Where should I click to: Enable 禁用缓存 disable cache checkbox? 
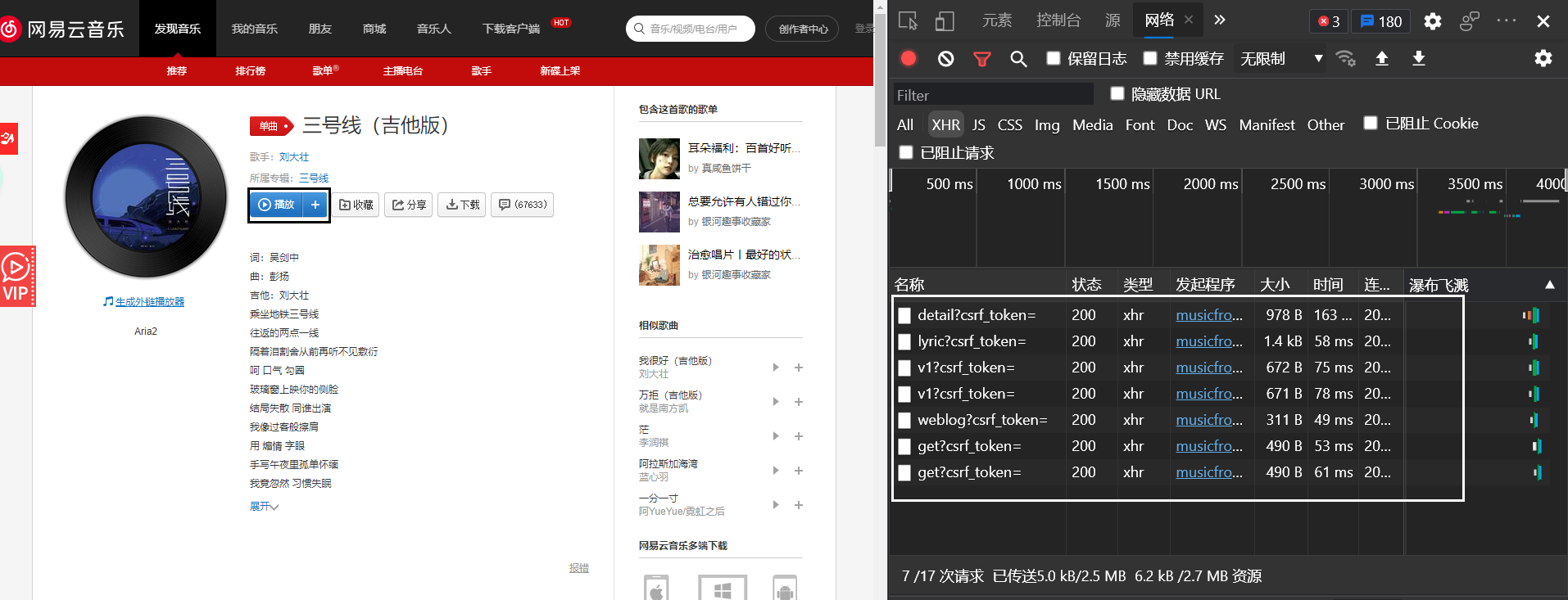[x=1150, y=57]
